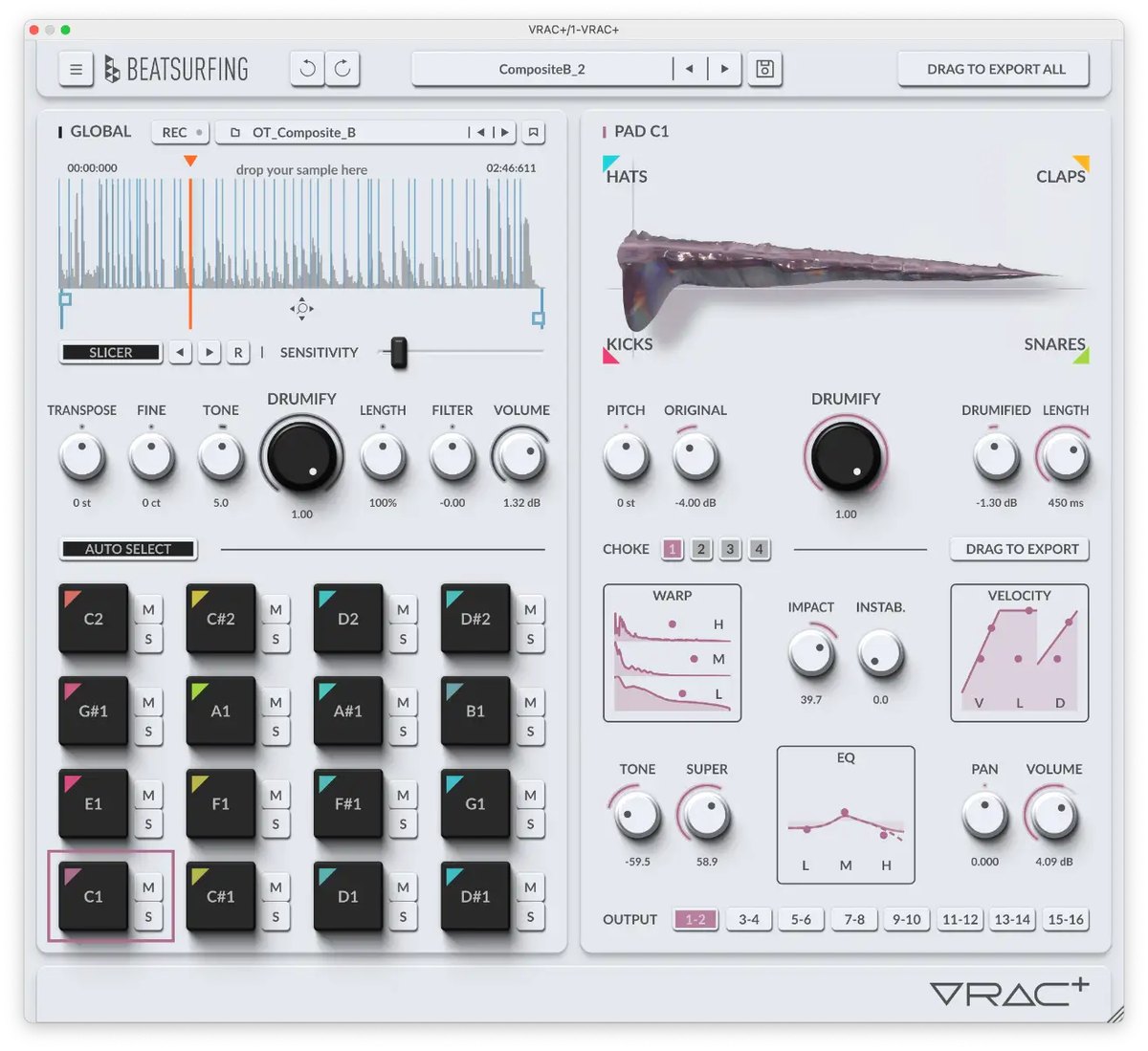Click the WARP H curve point
This screenshot has width=1148, height=1051.
click(x=673, y=624)
